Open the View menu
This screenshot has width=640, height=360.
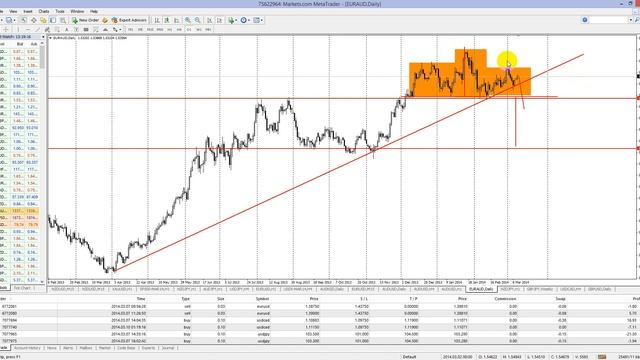pos(13,11)
